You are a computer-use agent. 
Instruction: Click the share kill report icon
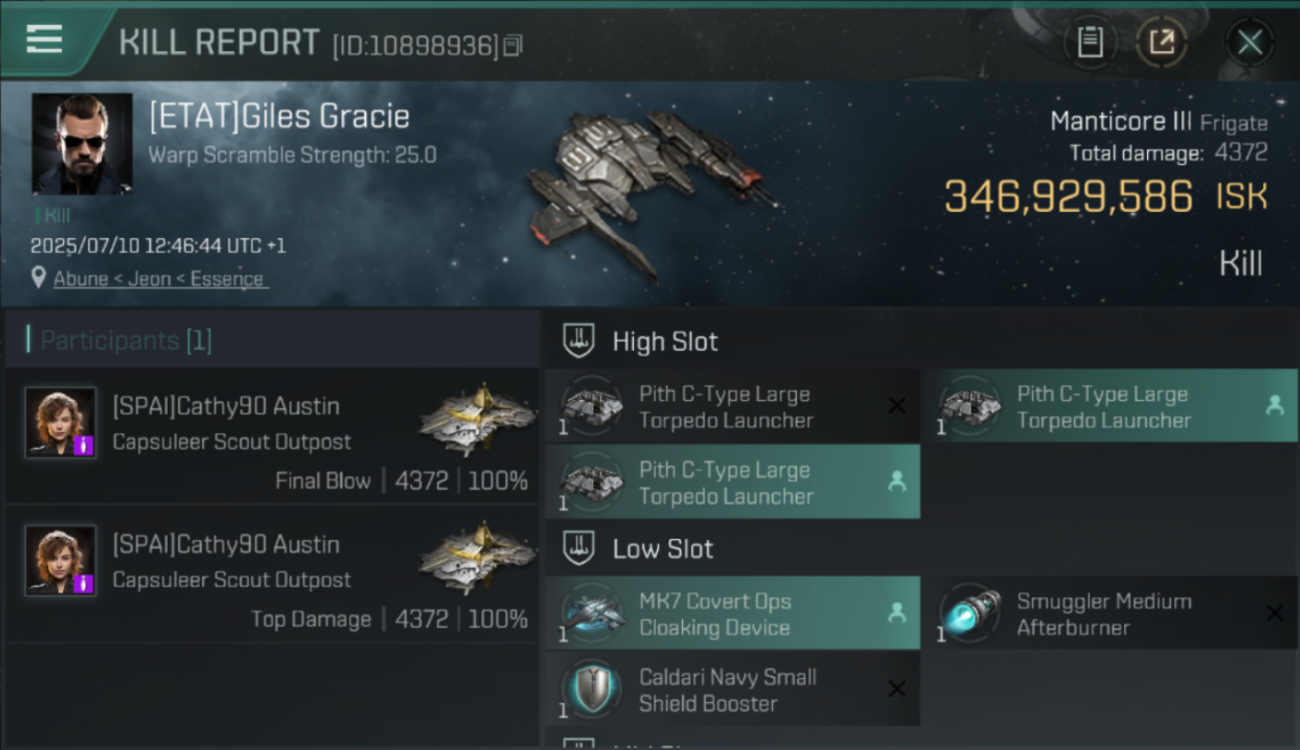click(x=1161, y=42)
